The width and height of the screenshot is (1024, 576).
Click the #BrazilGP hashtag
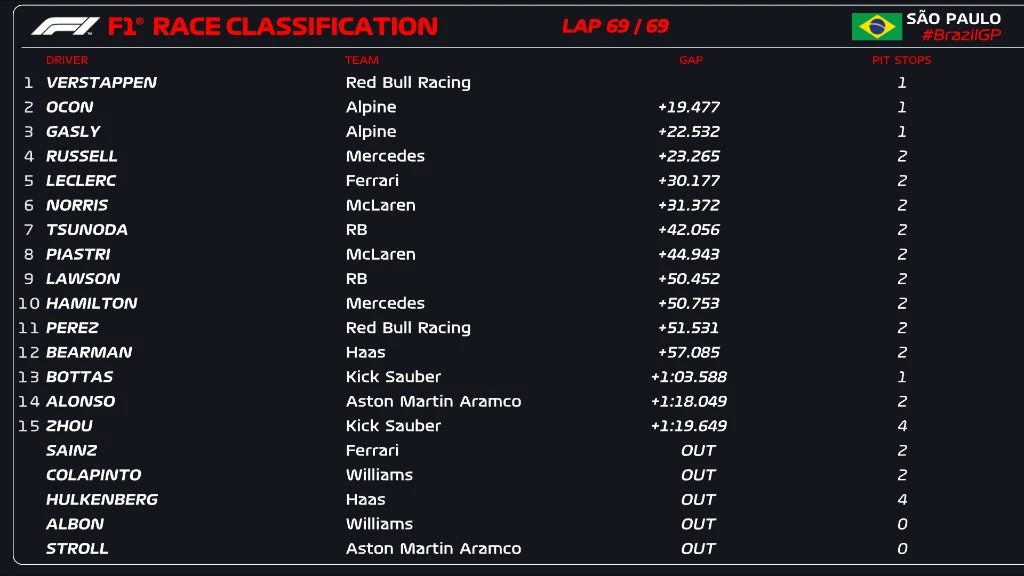[960, 36]
